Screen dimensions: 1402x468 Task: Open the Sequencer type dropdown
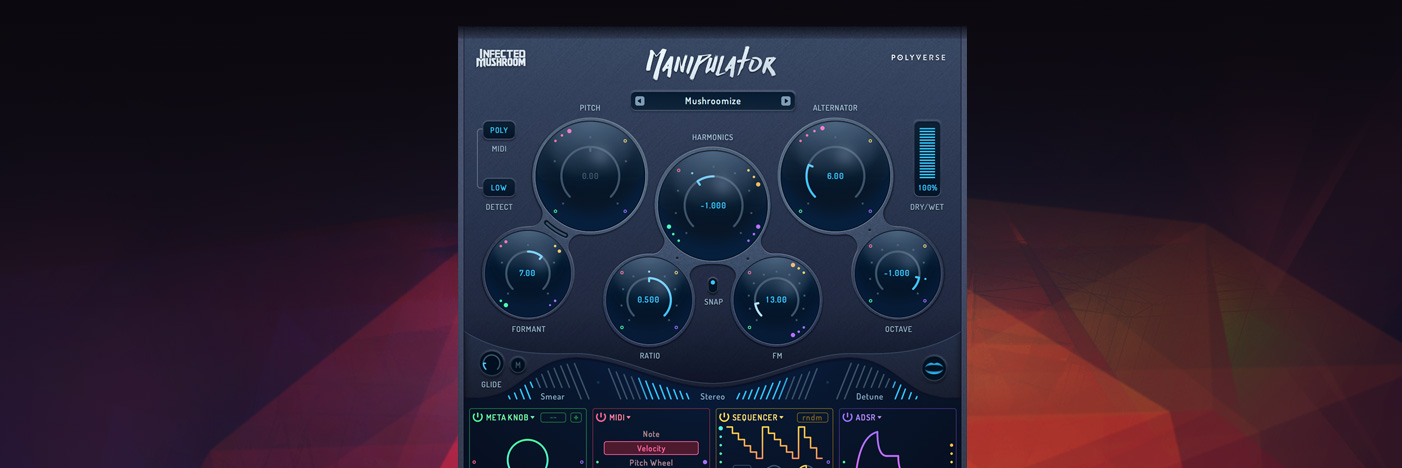pos(782,418)
